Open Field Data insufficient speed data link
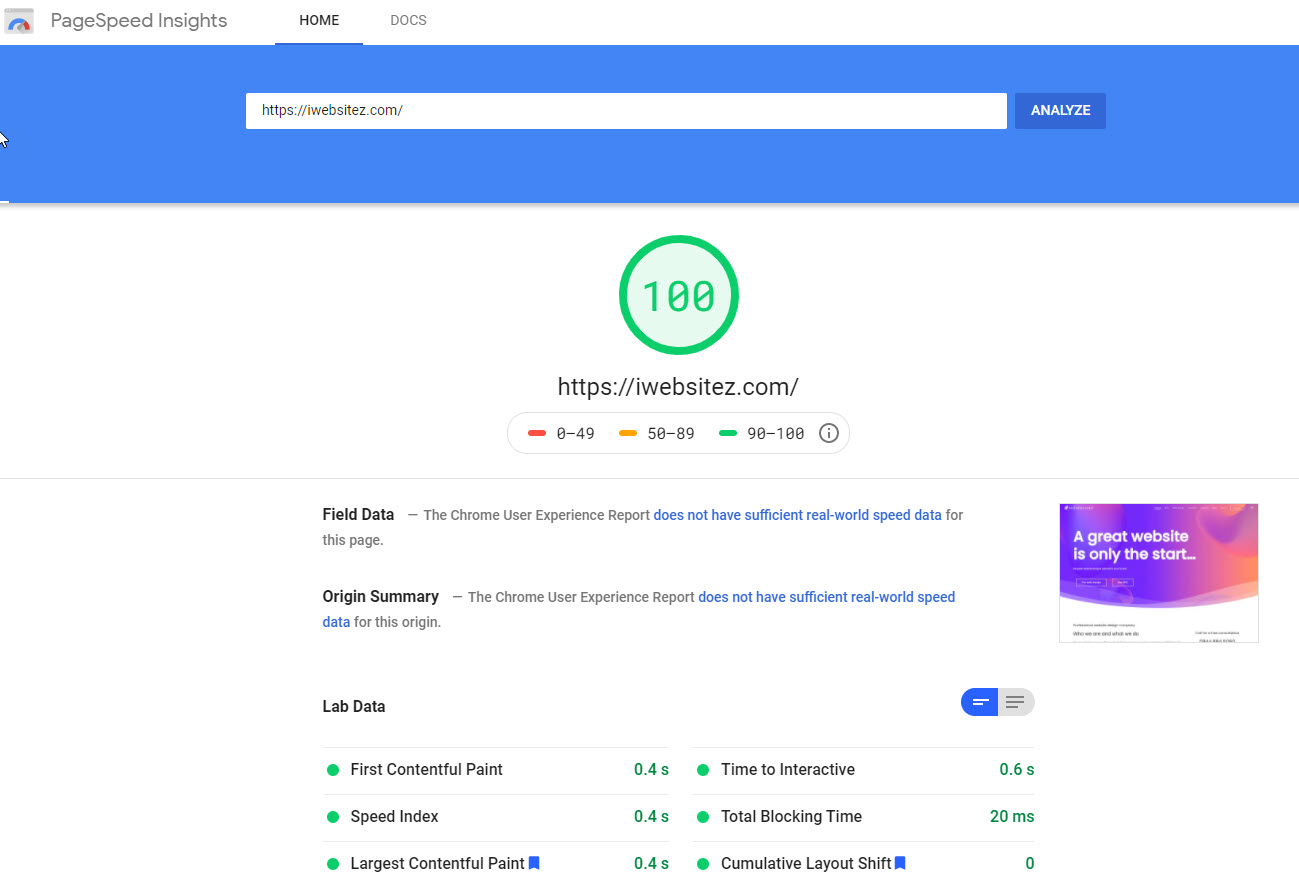This screenshot has height=886, width=1299. 797,515
